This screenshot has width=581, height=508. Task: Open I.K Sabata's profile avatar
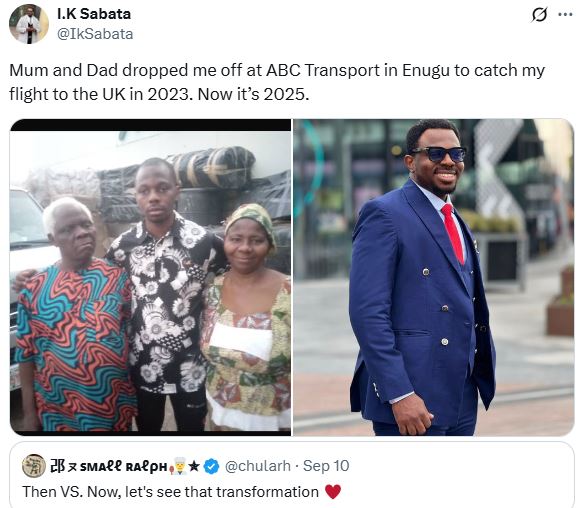[29, 24]
